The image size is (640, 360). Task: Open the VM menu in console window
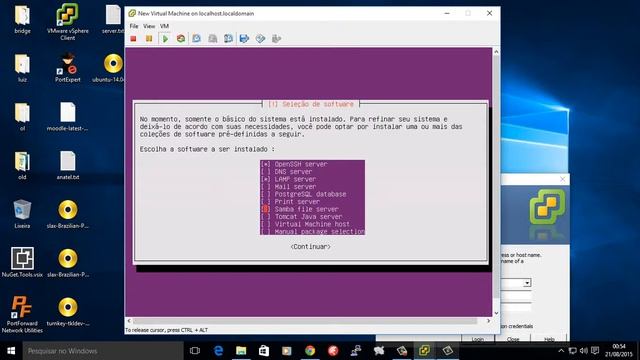[164, 26]
